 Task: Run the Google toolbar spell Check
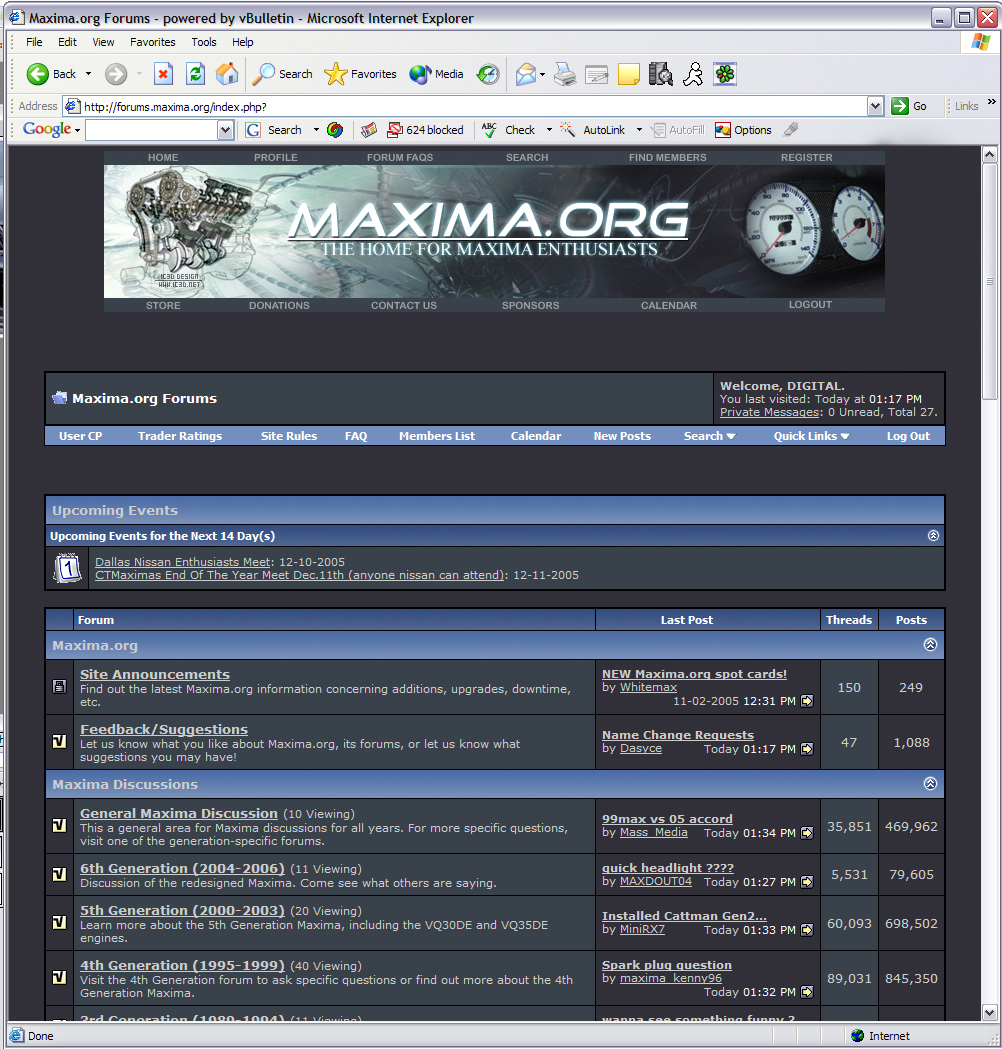click(509, 130)
